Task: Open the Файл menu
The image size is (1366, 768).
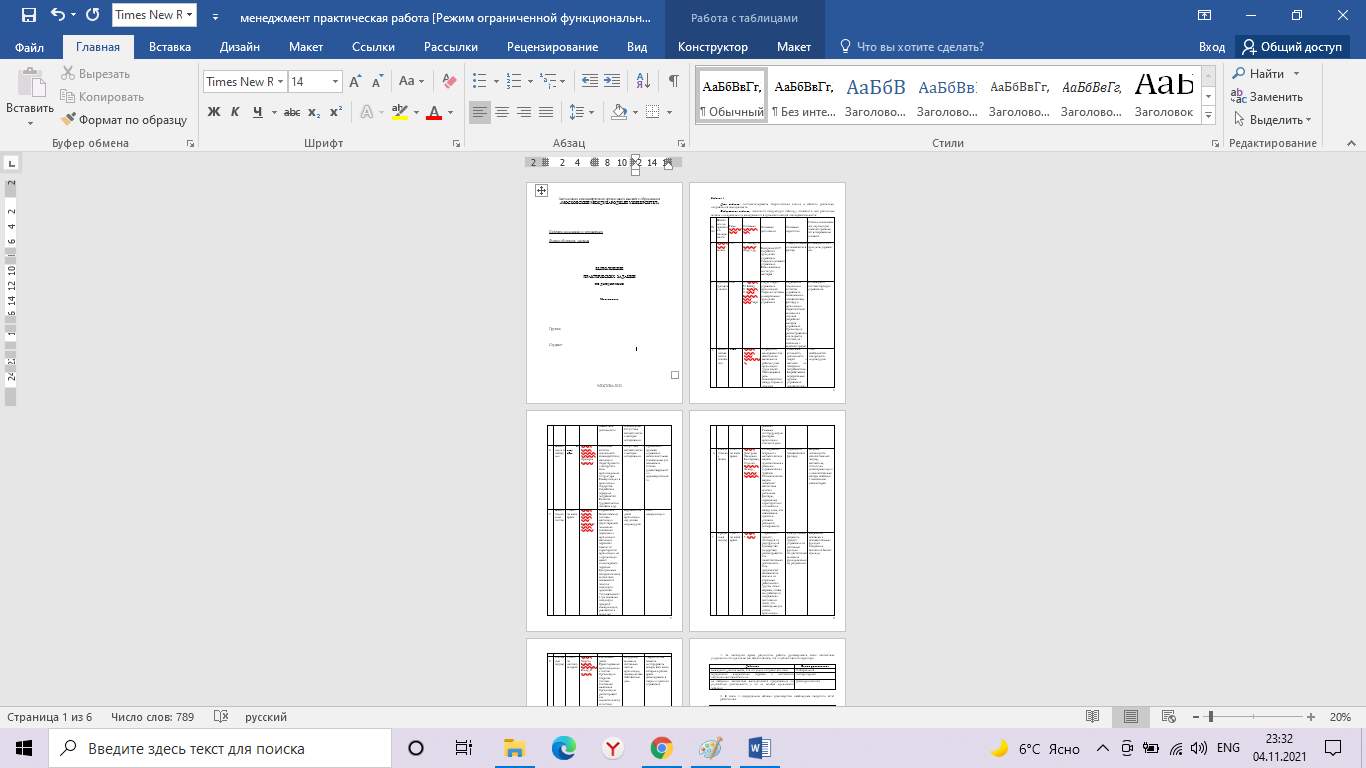Action: pos(30,47)
